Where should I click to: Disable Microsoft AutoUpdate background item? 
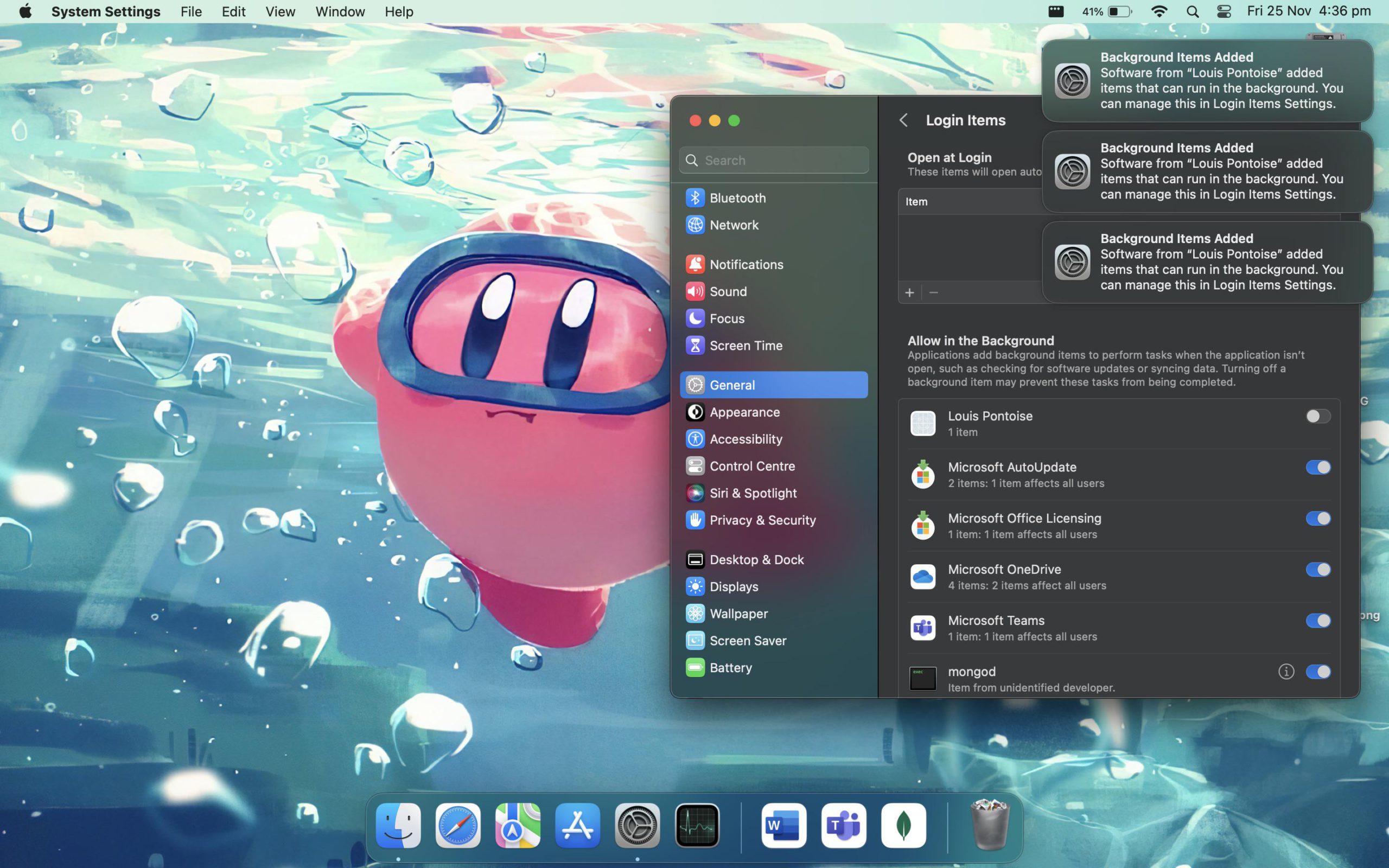(1318, 467)
